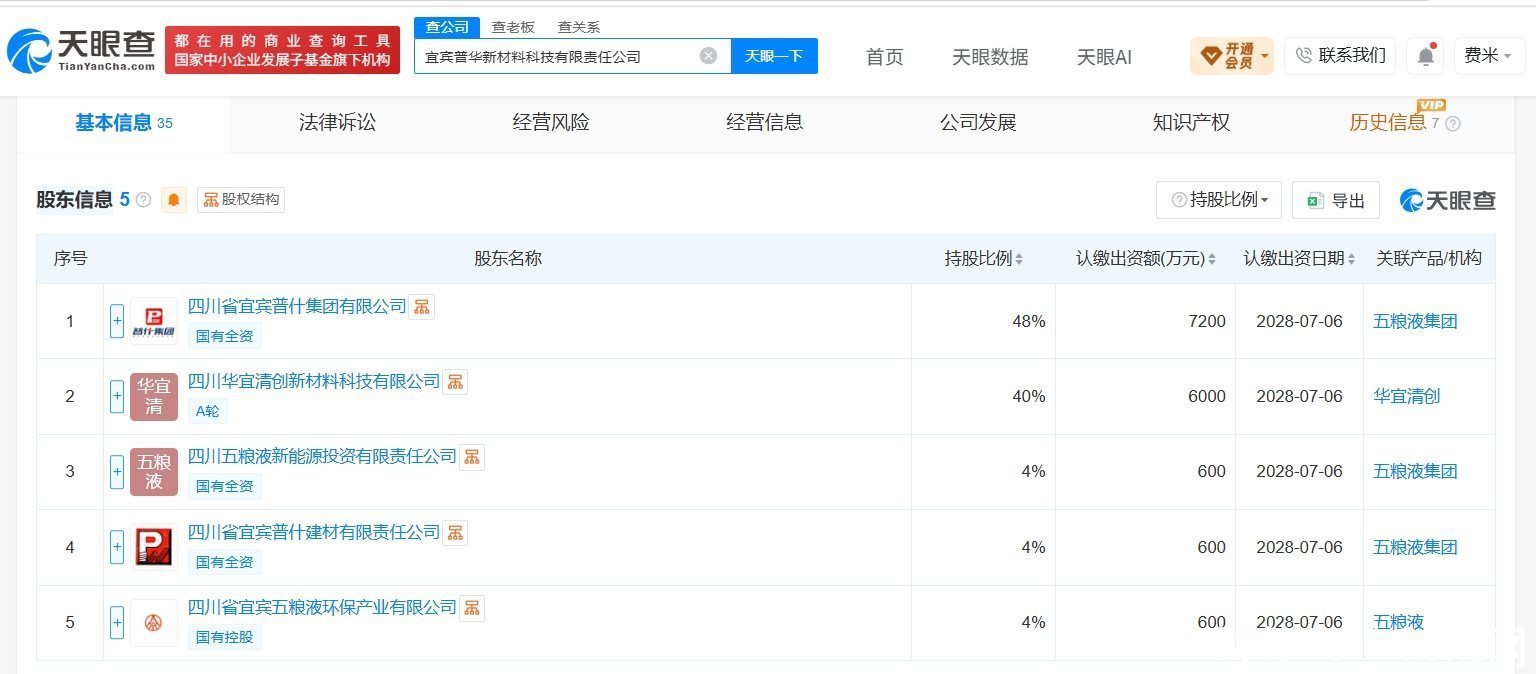The width and height of the screenshot is (1536, 674).
Task: Click 五粮液环保产业 logo in row 5
Action: click(154, 622)
